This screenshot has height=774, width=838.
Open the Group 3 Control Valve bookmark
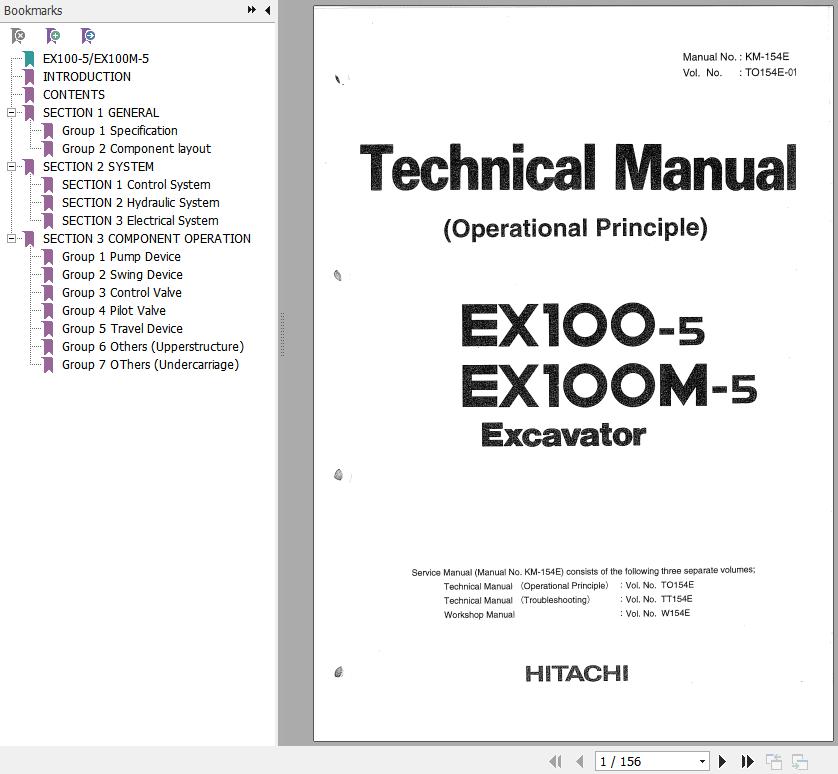122,293
